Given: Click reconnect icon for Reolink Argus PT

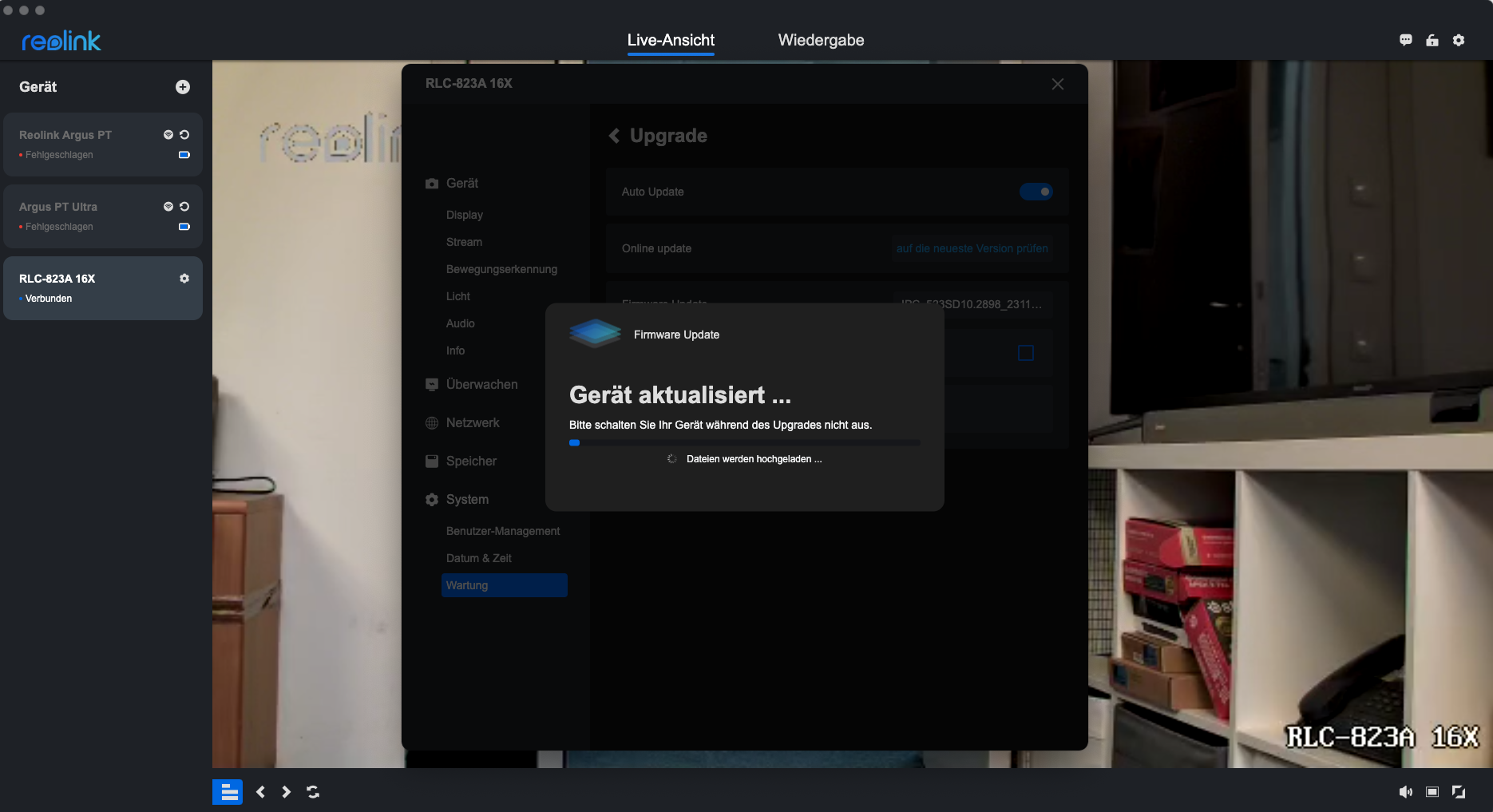Looking at the screenshot, I should [x=184, y=135].
